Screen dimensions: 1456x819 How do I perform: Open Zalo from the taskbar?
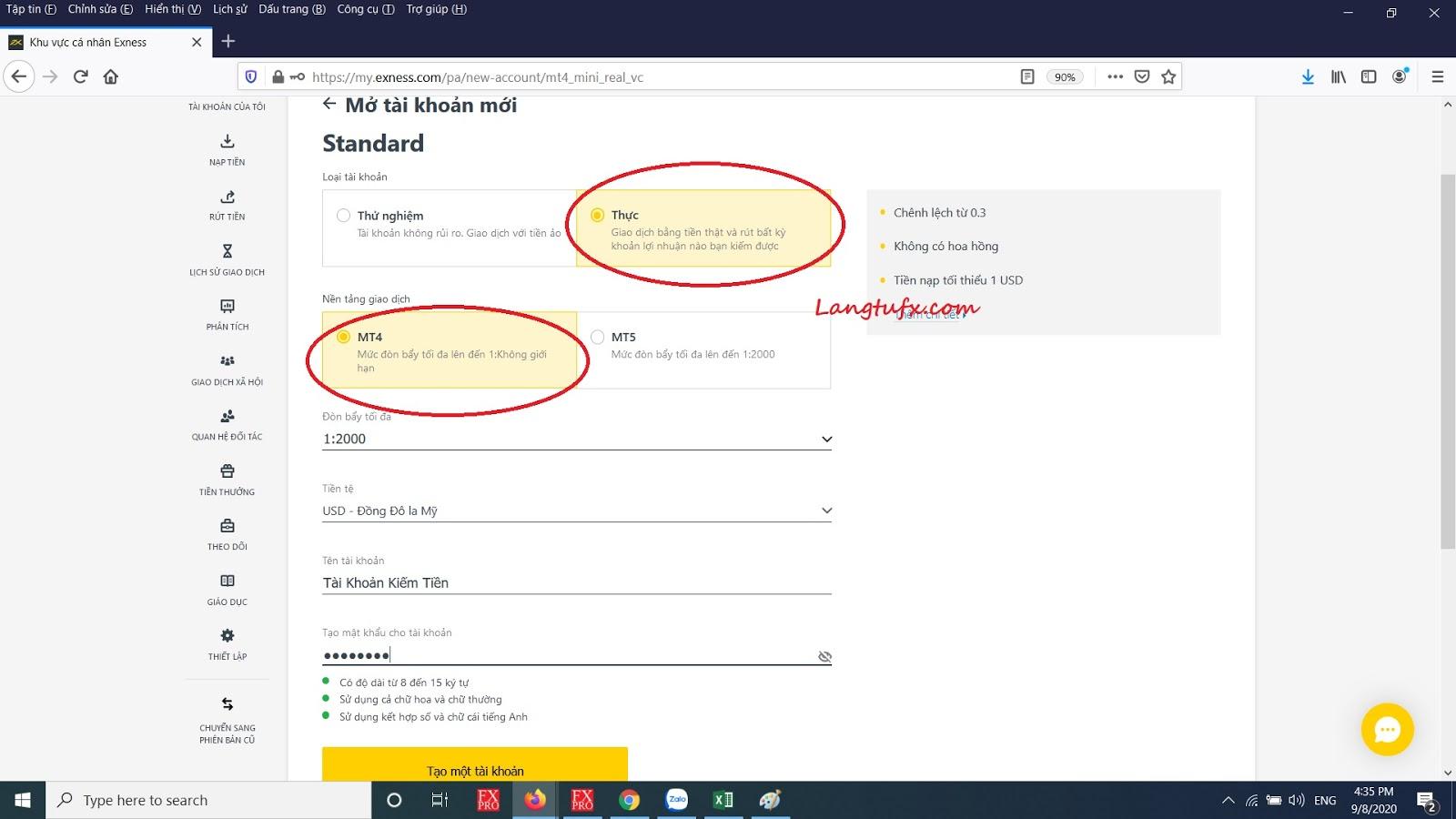[677, 800]
